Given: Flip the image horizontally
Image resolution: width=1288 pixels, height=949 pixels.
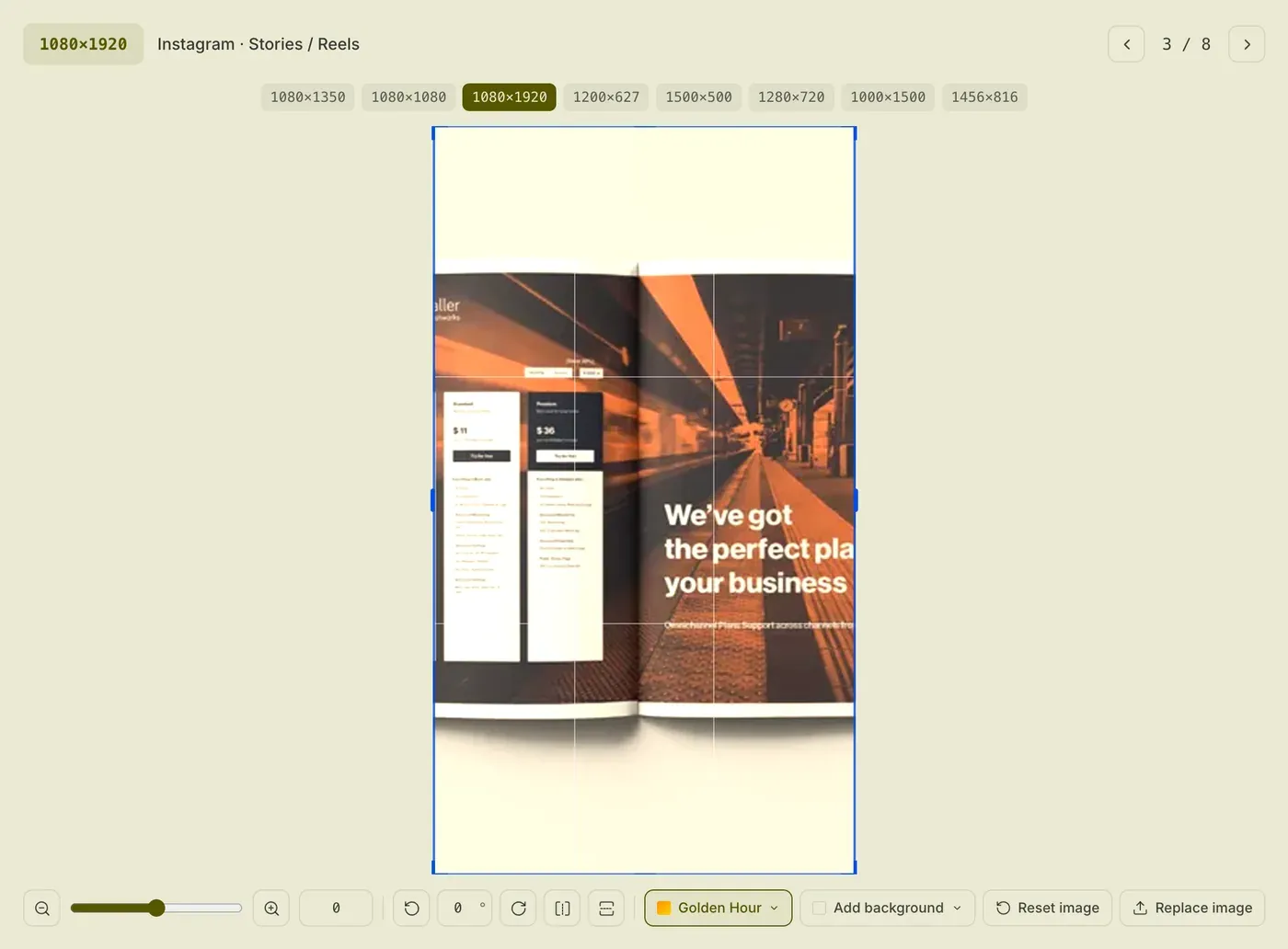Looking at the screenshot, I should click(562, 909).
